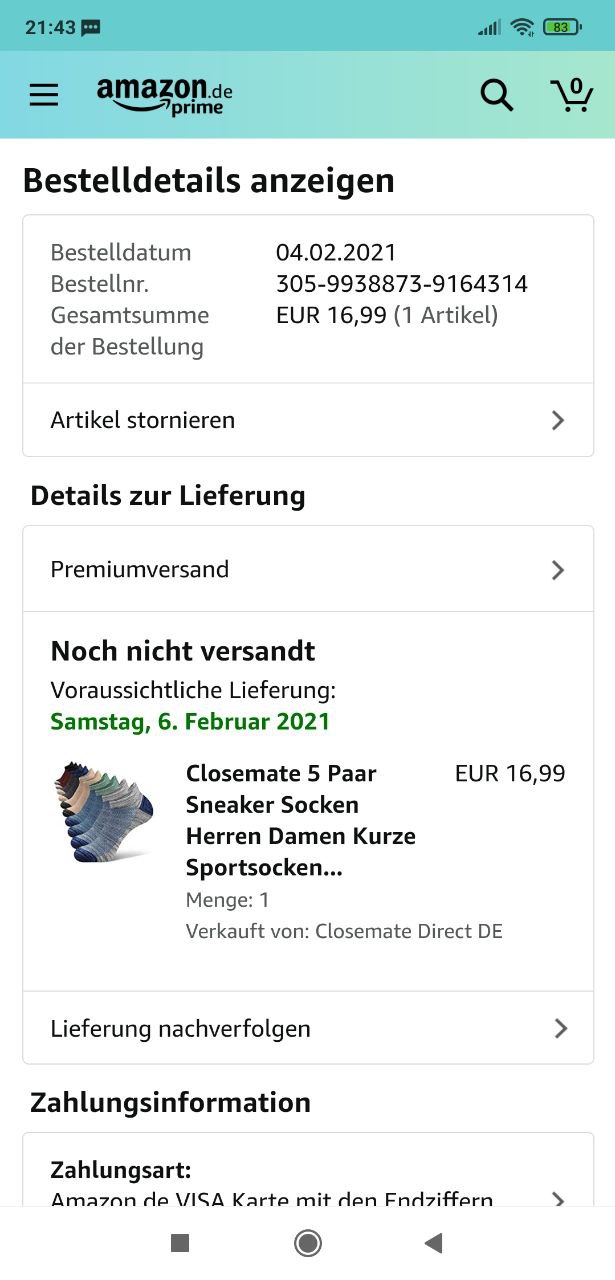Tap message notification icon in status bar
The width and height of the screenshot is (615, 1280).
click(x=91, y=27)
